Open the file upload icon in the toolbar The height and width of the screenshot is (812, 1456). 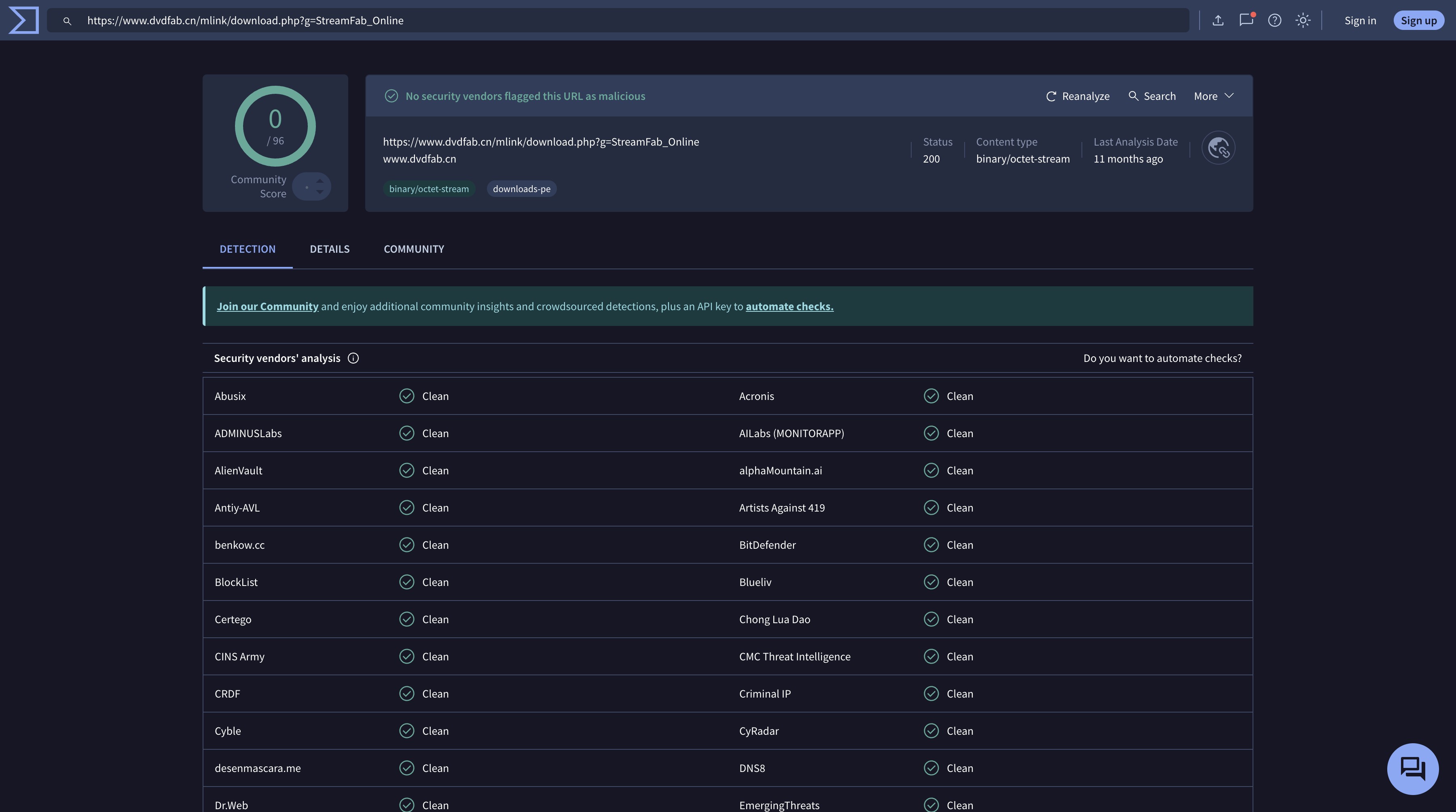[x=1217, y=20]
